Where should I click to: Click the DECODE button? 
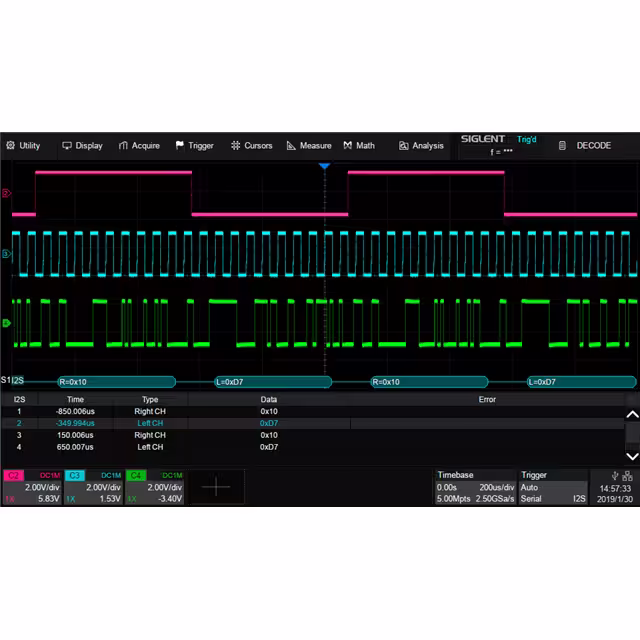pyautogui.click(x=585, y=146)
